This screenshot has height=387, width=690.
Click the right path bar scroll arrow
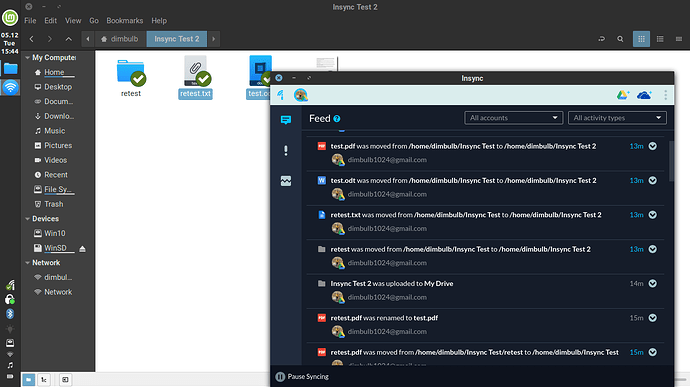click(213, 39)
